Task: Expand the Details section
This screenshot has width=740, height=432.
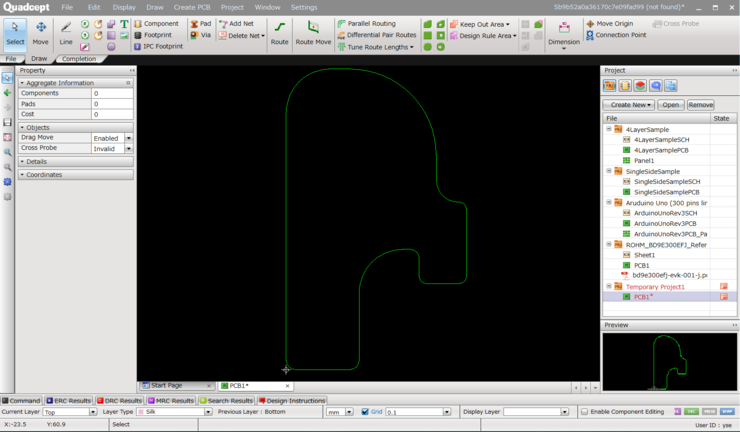Action: point(76,161)
